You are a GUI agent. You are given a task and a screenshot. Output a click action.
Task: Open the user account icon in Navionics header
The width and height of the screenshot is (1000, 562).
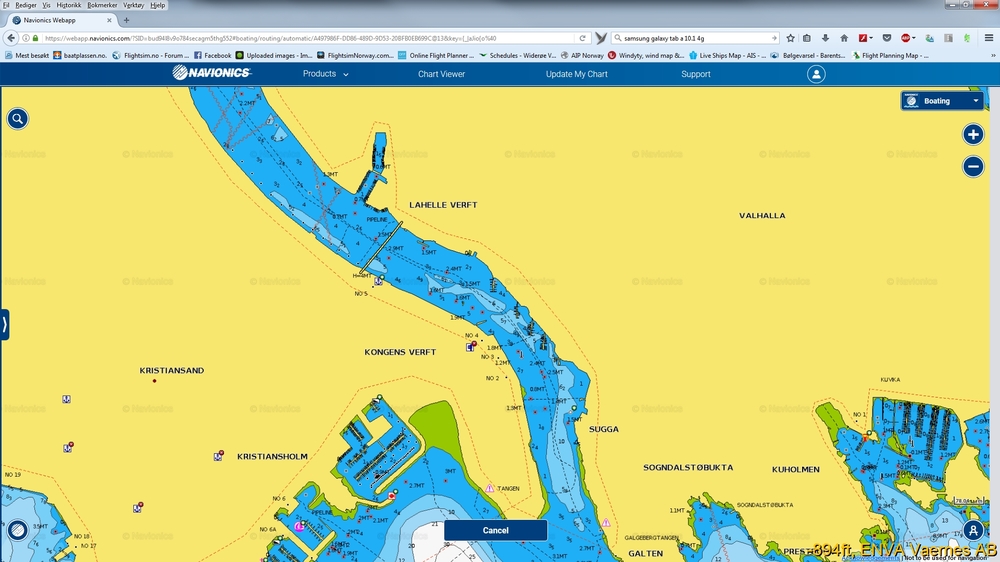816,74
